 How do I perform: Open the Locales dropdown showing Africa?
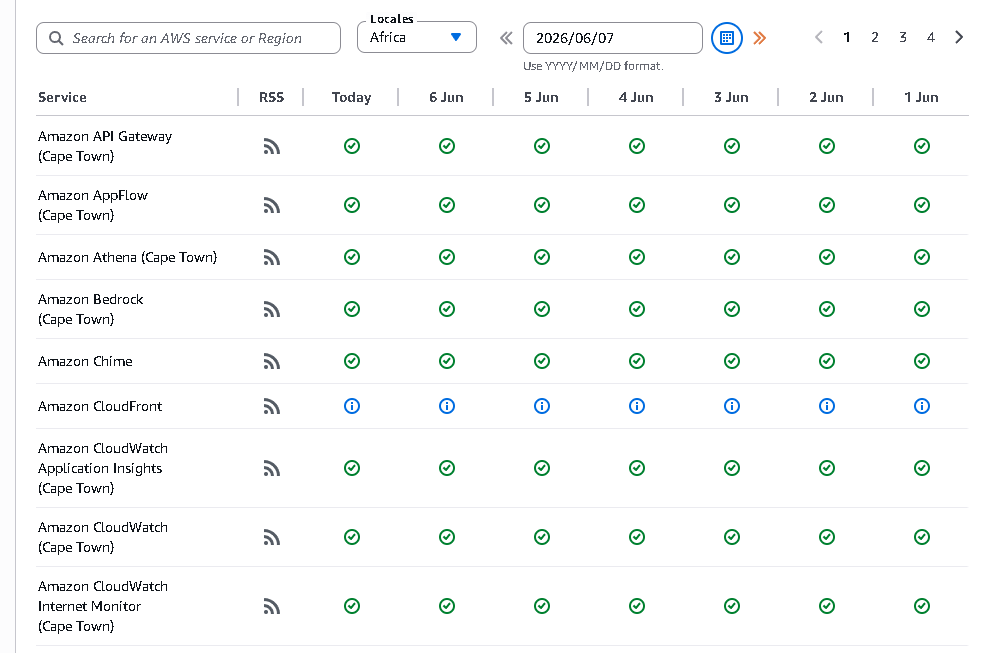[x=417, y=37]
